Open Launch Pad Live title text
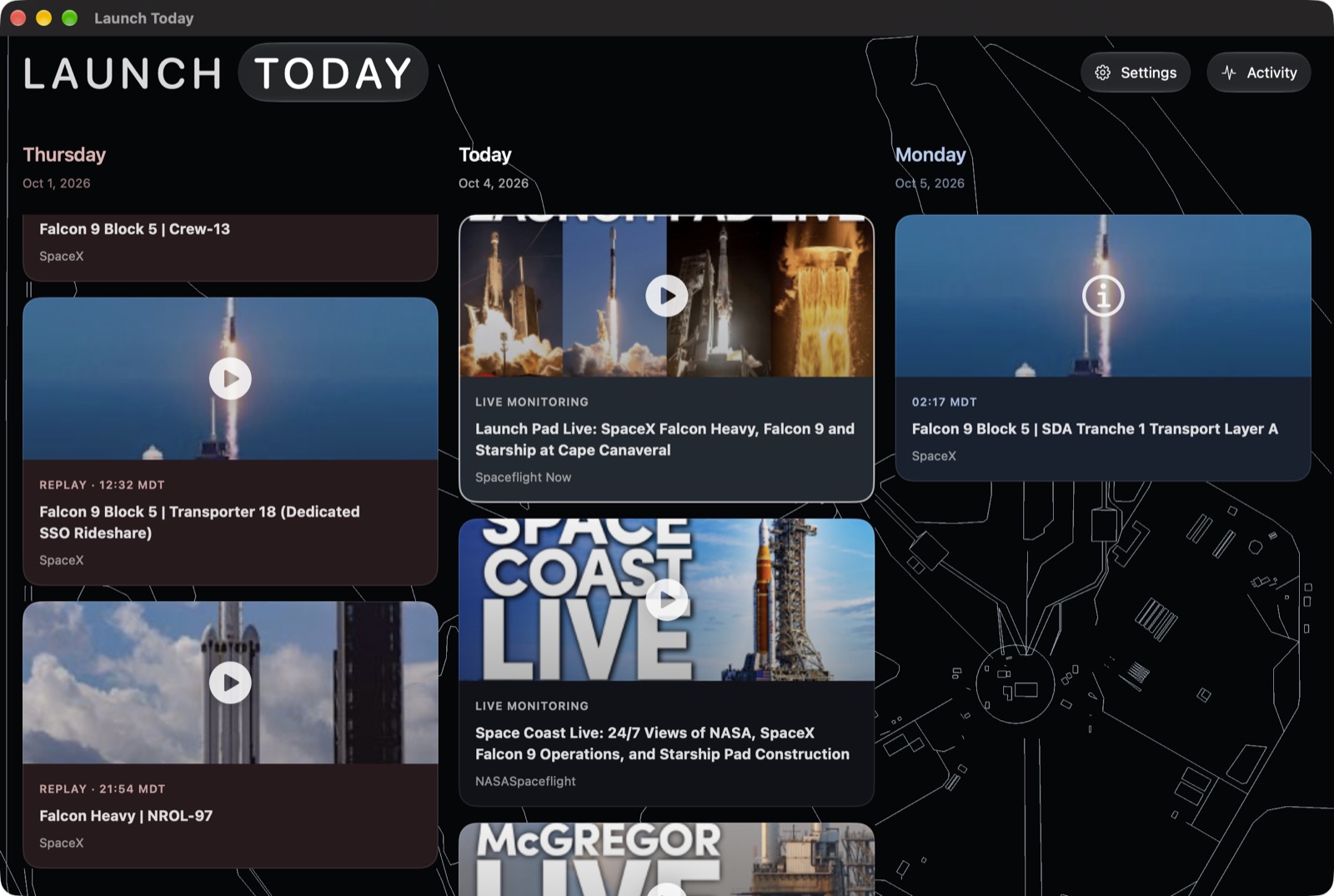The height and width of the screenshot is (896, 1334). 664,439
